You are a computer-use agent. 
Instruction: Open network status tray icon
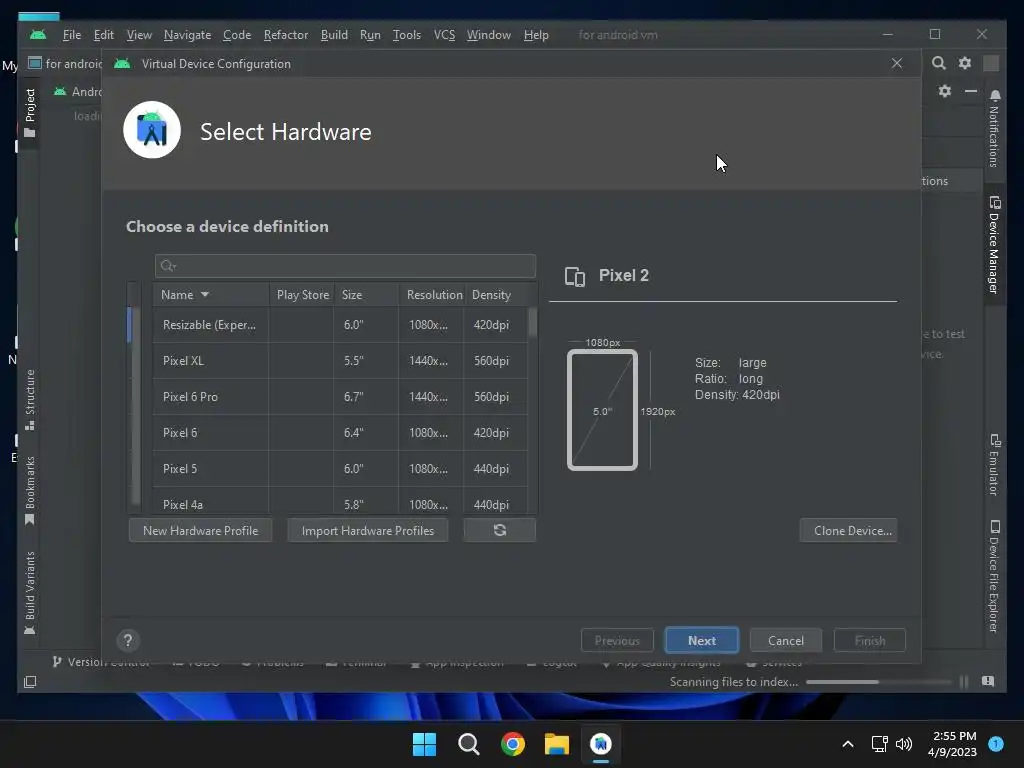pyautogui.click(x=880, y=744)
